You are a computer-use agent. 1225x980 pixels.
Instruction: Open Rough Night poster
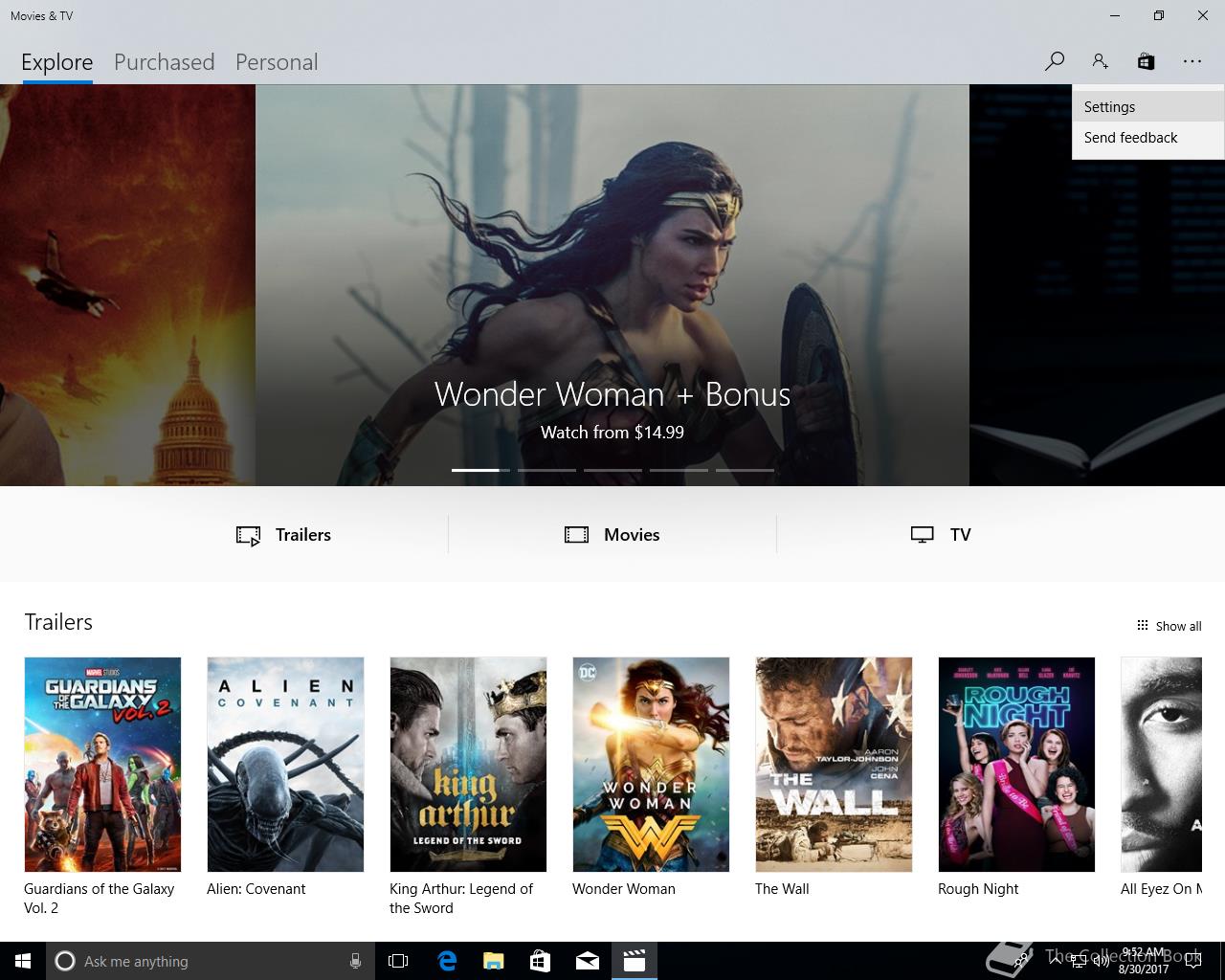click(x=1016, y=765)
